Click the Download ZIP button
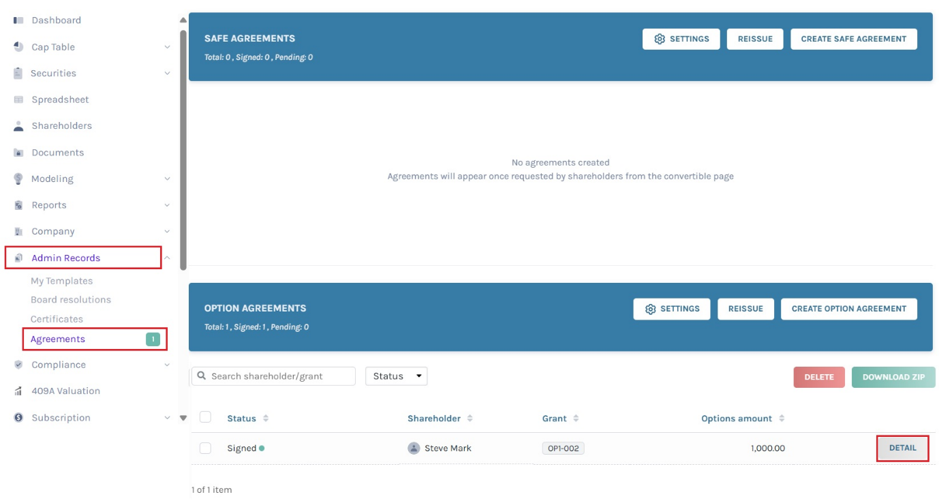Viewport: 939px width, 503px height. coord(893,377)
